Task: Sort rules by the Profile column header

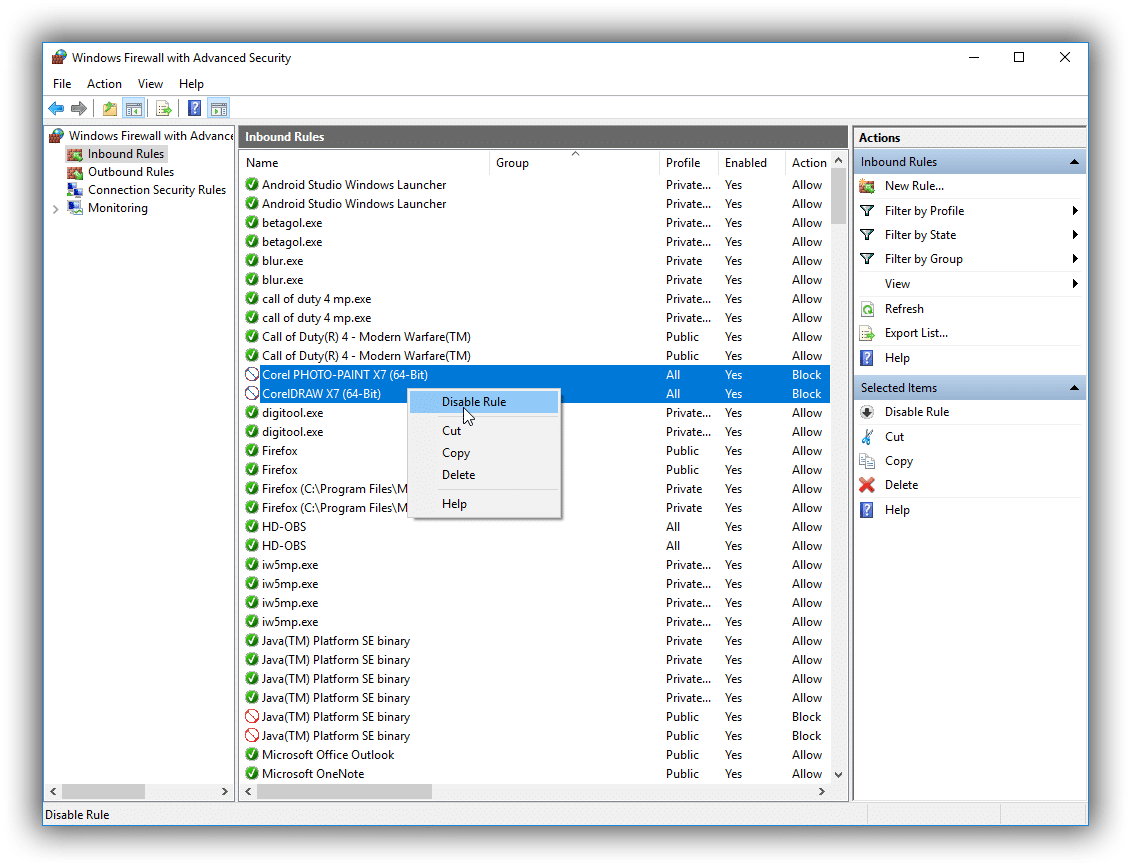Action: (689, 163)
